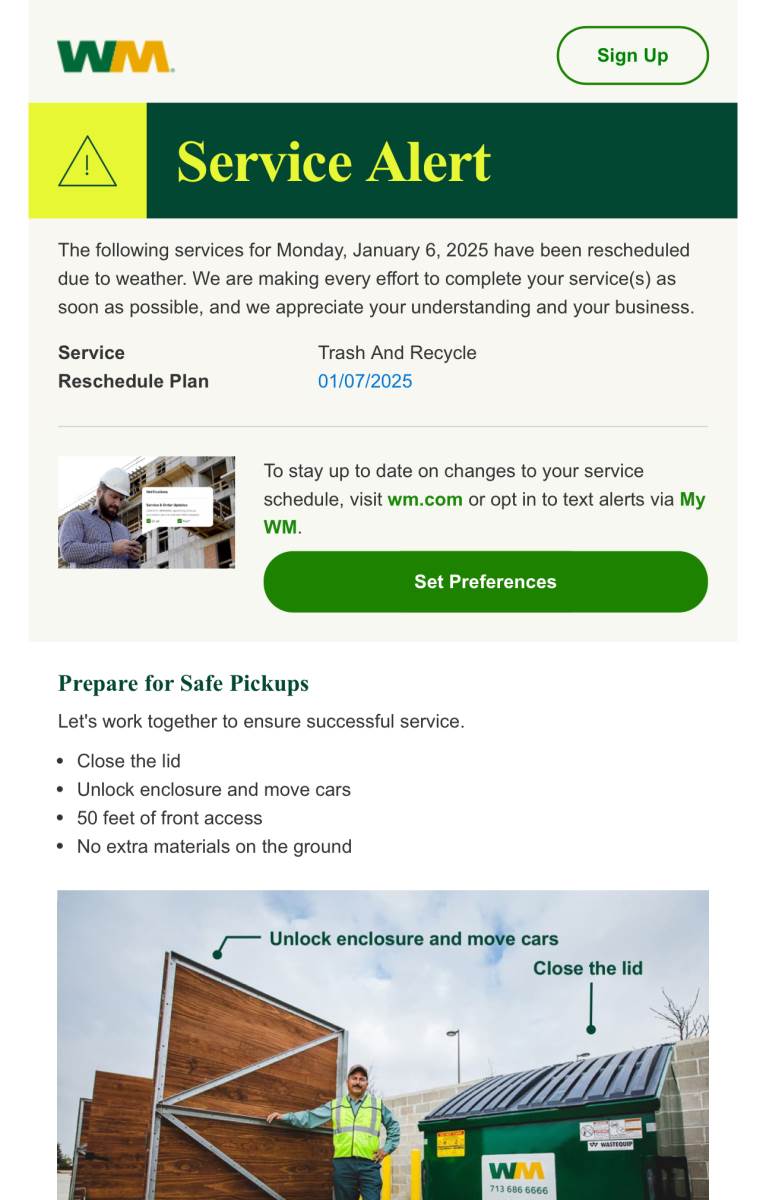766x1200 pixels.
Task: Click the Trash And Recycle service text
Action: point(397,352)
